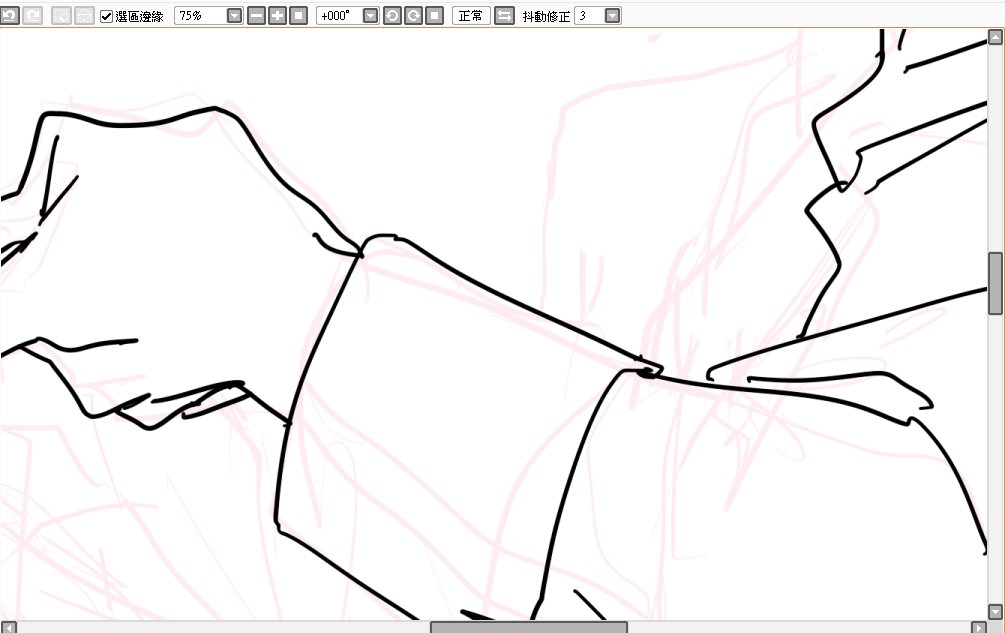Image resolution: width=1005 pixels, height=633 pixels.
Task: Reset the zoom with the square icon
Action: 298,16
